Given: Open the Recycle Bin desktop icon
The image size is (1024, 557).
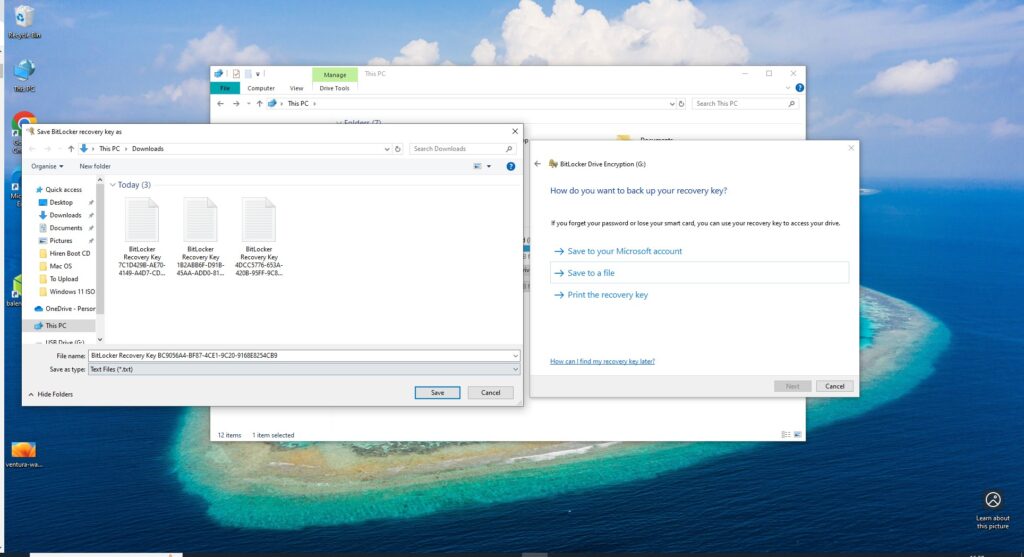Looking at the screenshot, I should (x=24, y=21).
